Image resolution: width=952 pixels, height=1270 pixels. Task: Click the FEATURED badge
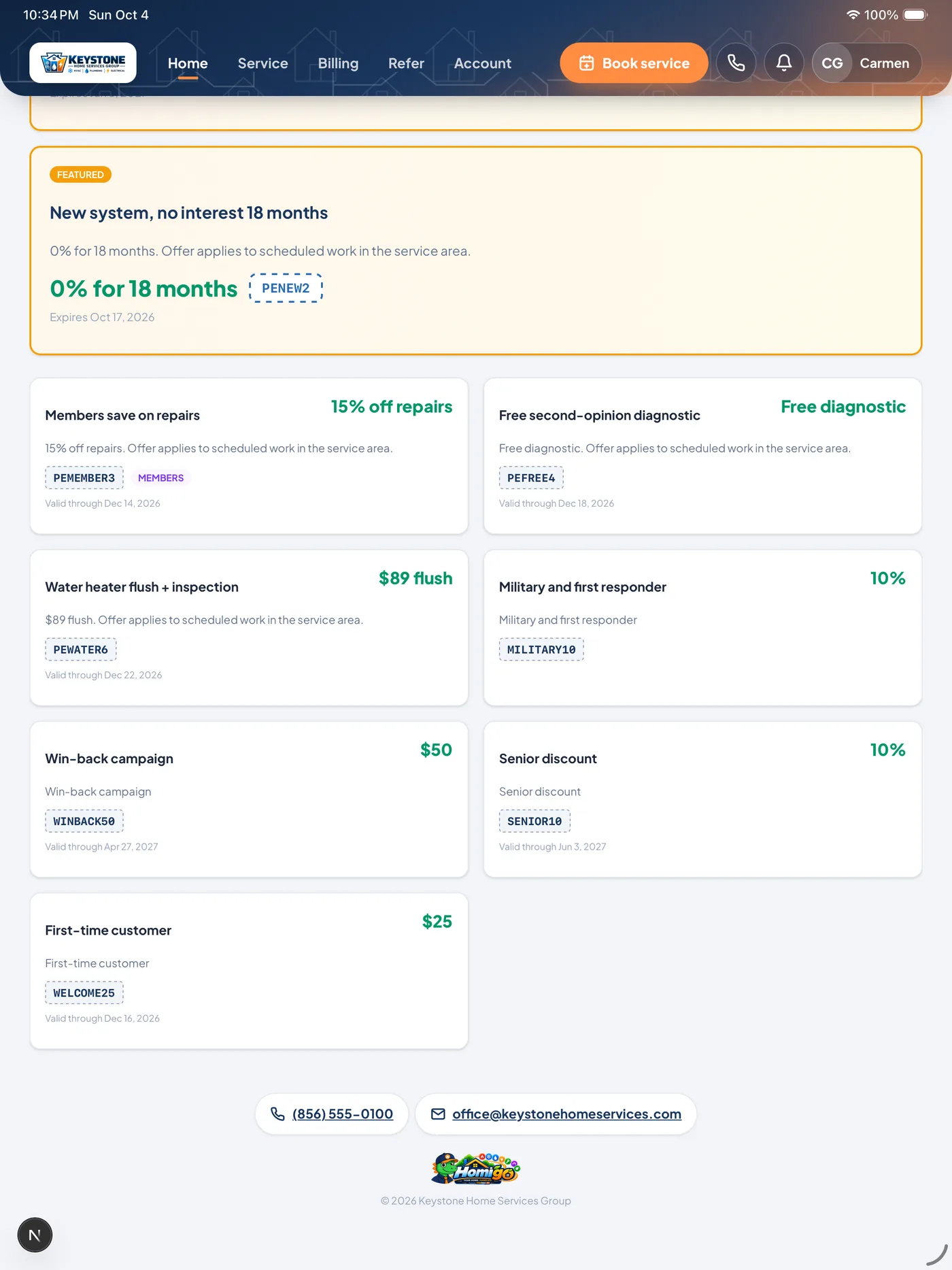pos(80,175)
